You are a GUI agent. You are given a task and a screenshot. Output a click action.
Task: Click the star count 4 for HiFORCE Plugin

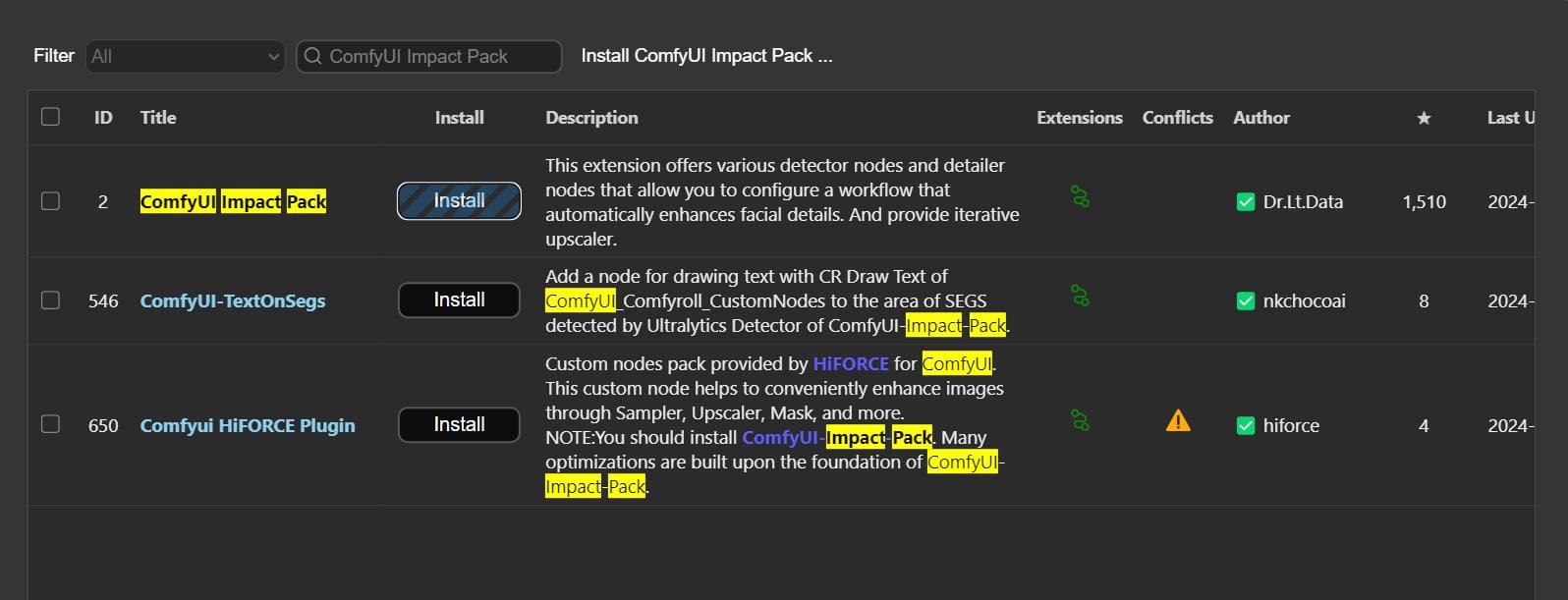1424,426
